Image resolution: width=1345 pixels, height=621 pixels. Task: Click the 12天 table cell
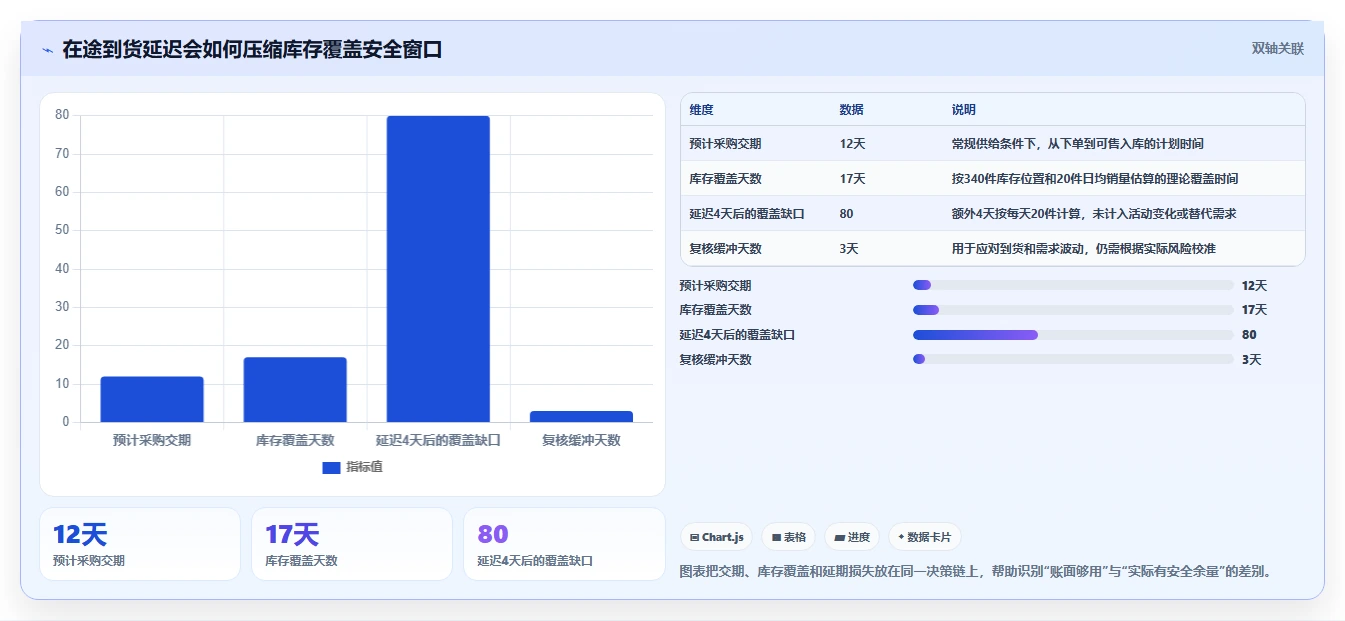853,144
